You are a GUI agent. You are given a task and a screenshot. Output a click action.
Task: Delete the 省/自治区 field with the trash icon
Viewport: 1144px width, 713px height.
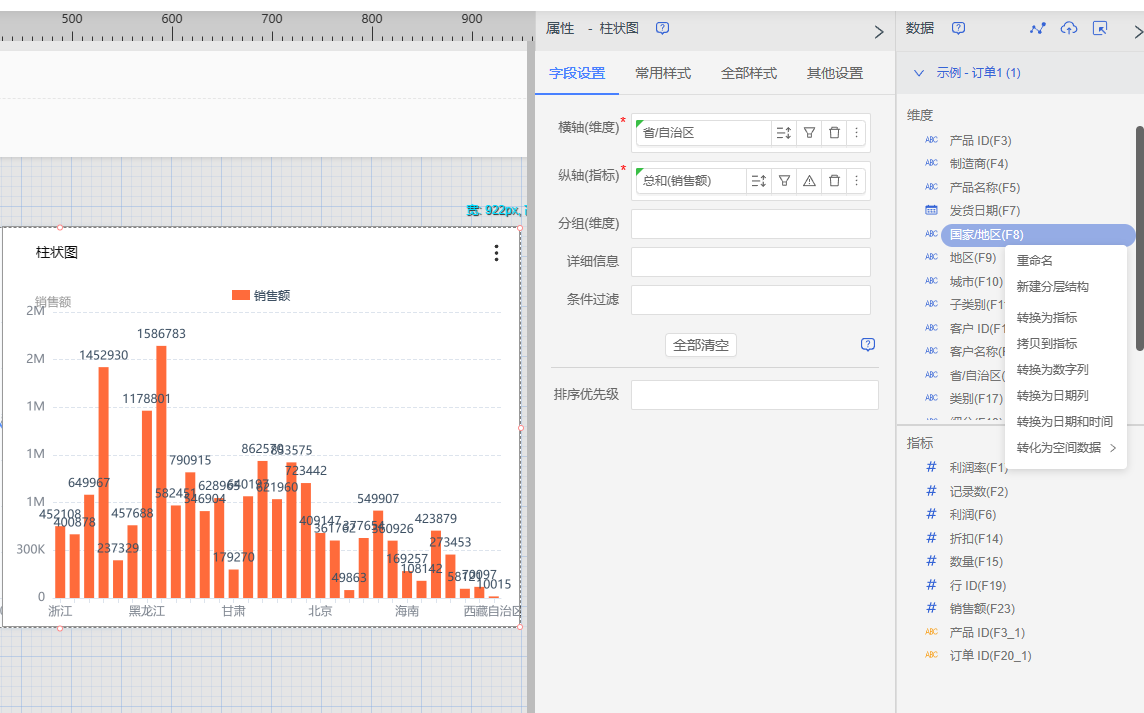click(834, 132)
